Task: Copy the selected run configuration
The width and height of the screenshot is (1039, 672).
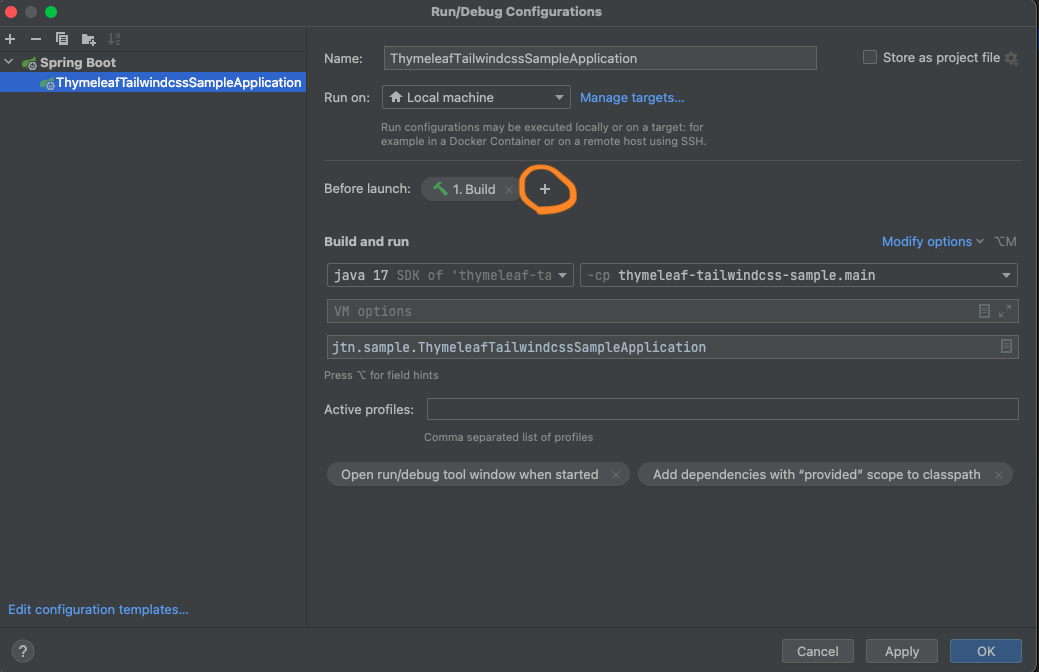Action: pyautogui.click(x=62, y=39)
